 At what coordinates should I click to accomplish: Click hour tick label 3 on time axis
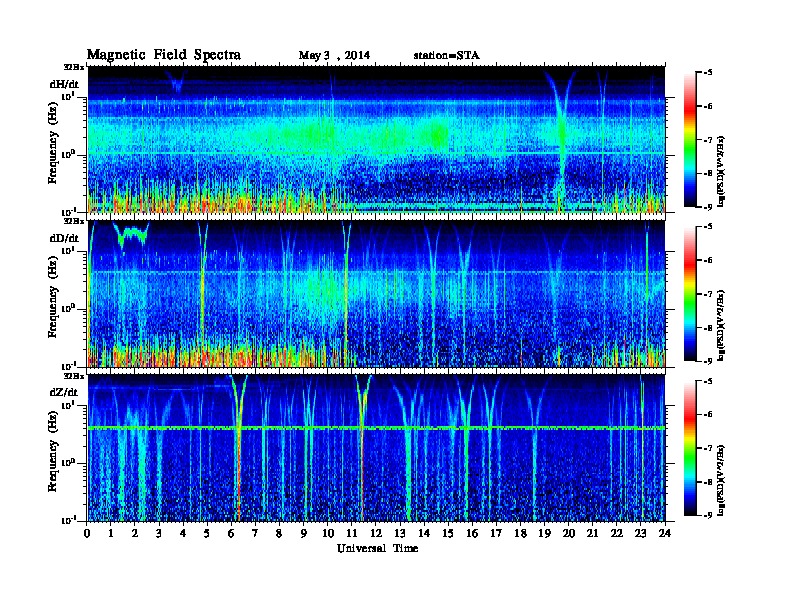[x=159, y=533]
